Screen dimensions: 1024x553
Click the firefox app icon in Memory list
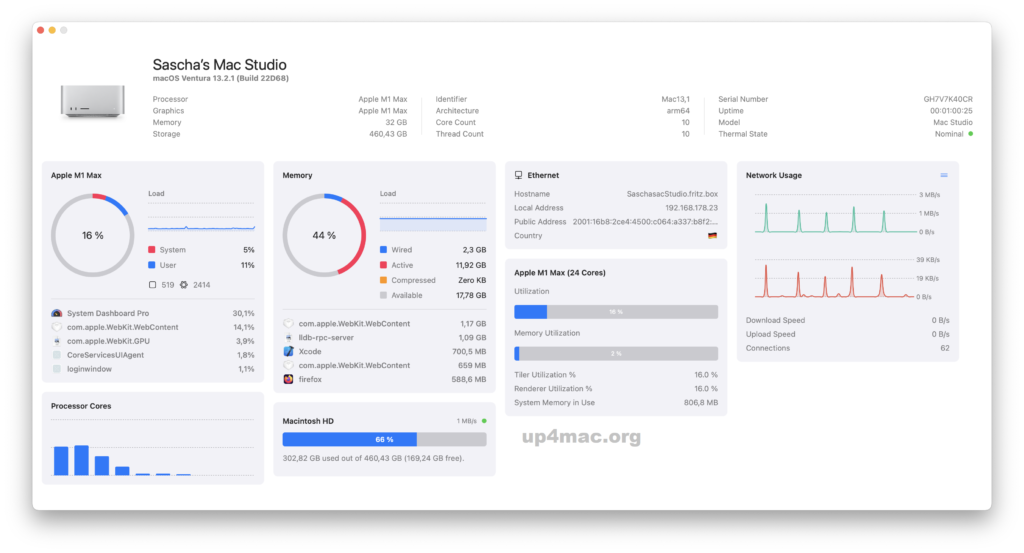click(x=289, y=379)
